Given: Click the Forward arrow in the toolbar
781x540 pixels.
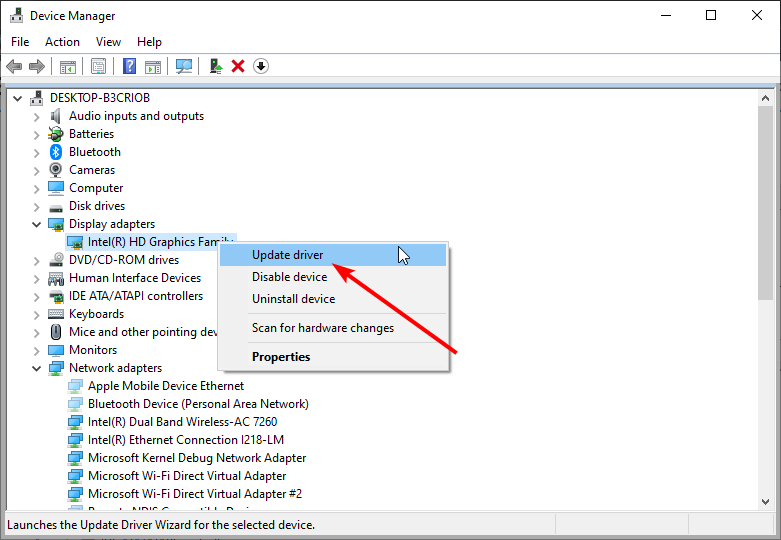Looking at the screenshot, I should (37, 66).
